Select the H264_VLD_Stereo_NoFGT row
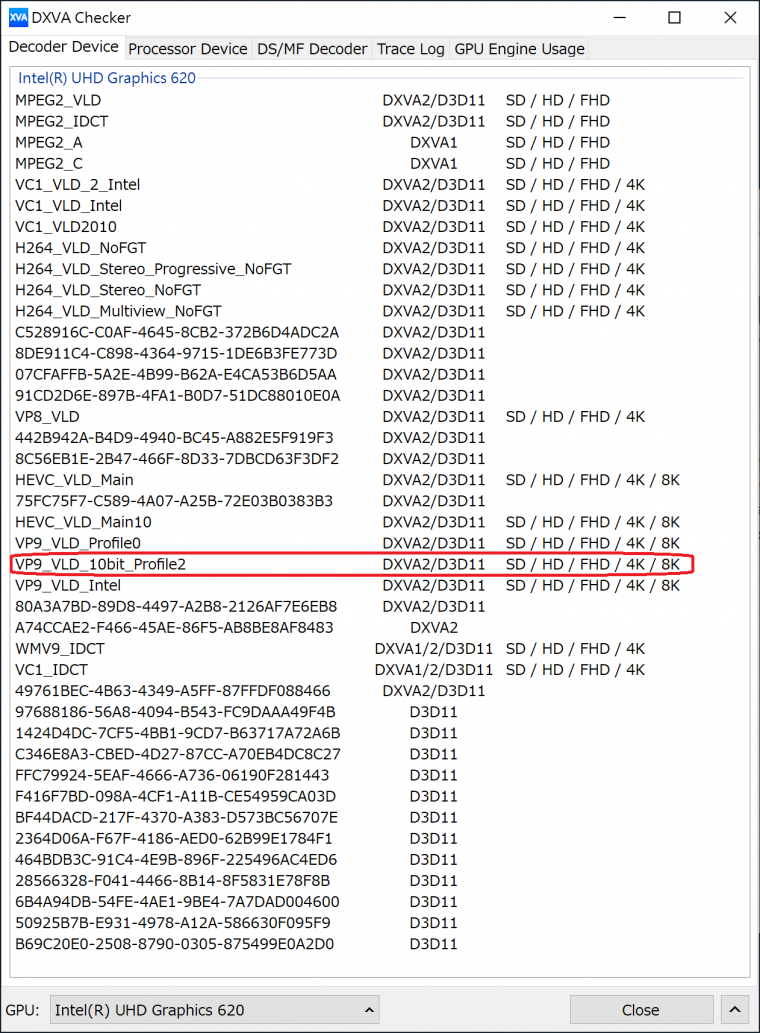Image resolution: width=760 pixels, height=1033 pixels. click(379, 290)
